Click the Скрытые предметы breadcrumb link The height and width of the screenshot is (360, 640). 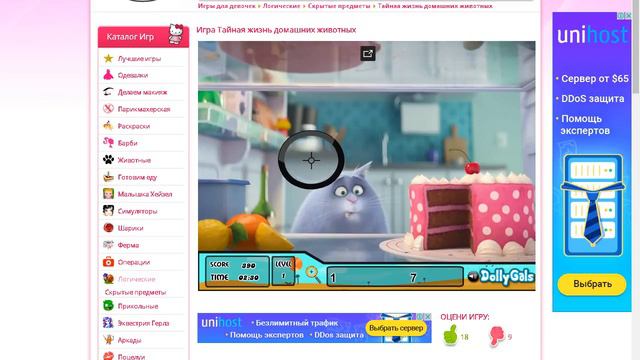339,6
